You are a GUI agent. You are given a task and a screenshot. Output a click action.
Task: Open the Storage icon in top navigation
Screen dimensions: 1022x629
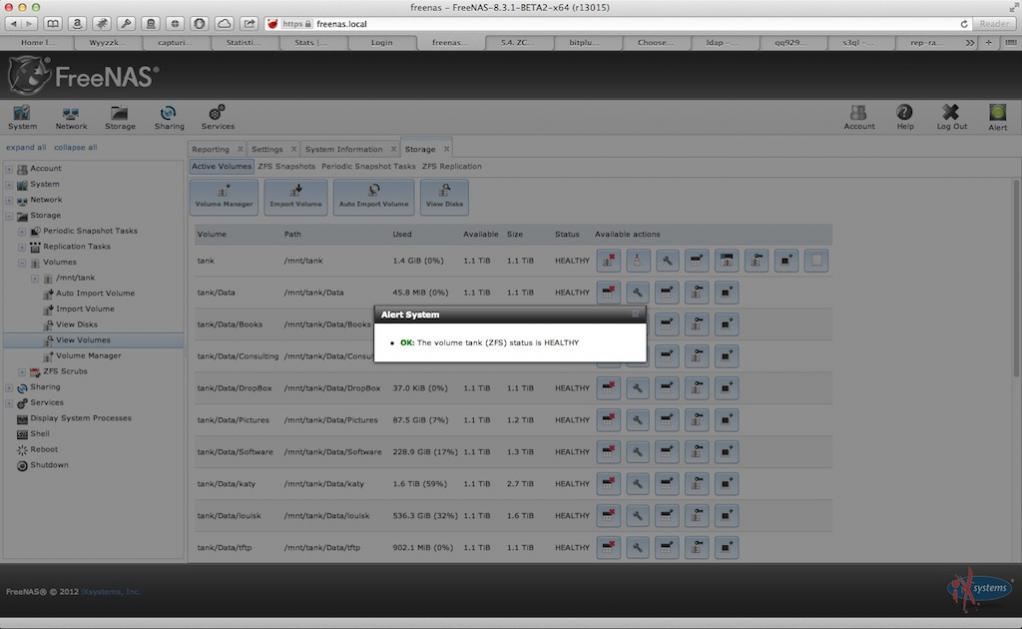click(120, 117)
